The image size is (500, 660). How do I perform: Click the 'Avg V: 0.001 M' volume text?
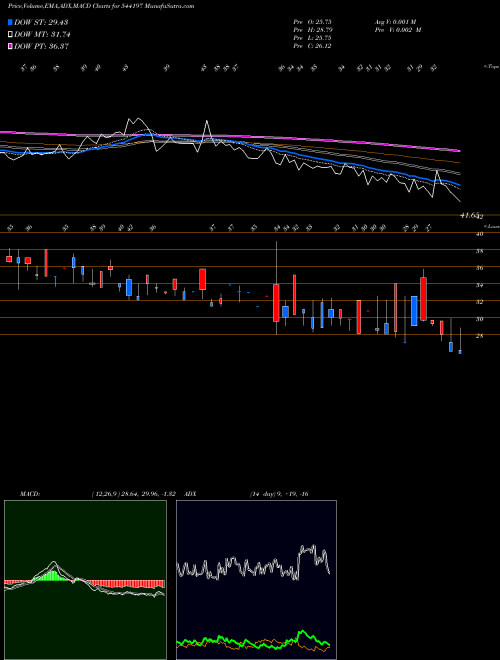(x=395, y=22)
